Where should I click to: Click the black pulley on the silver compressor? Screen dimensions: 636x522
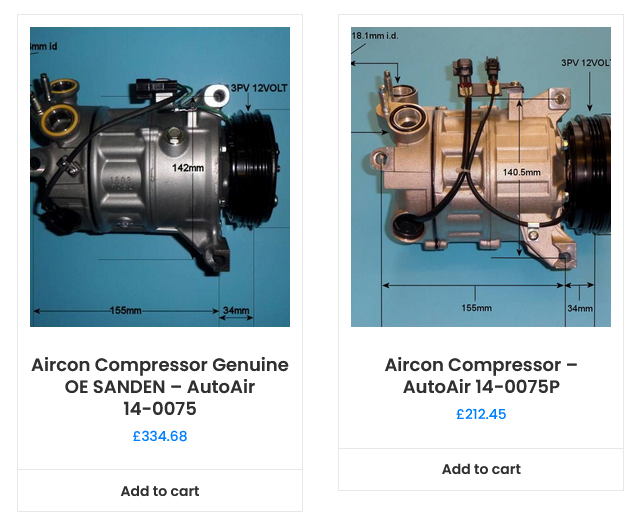coord(252,168)
